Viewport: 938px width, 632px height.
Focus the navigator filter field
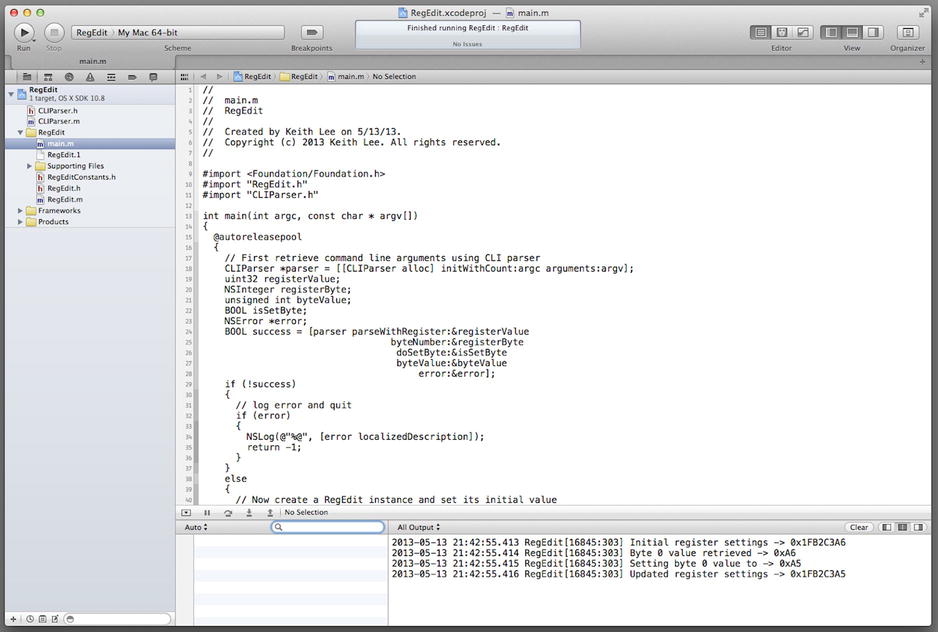click(117, 619)
